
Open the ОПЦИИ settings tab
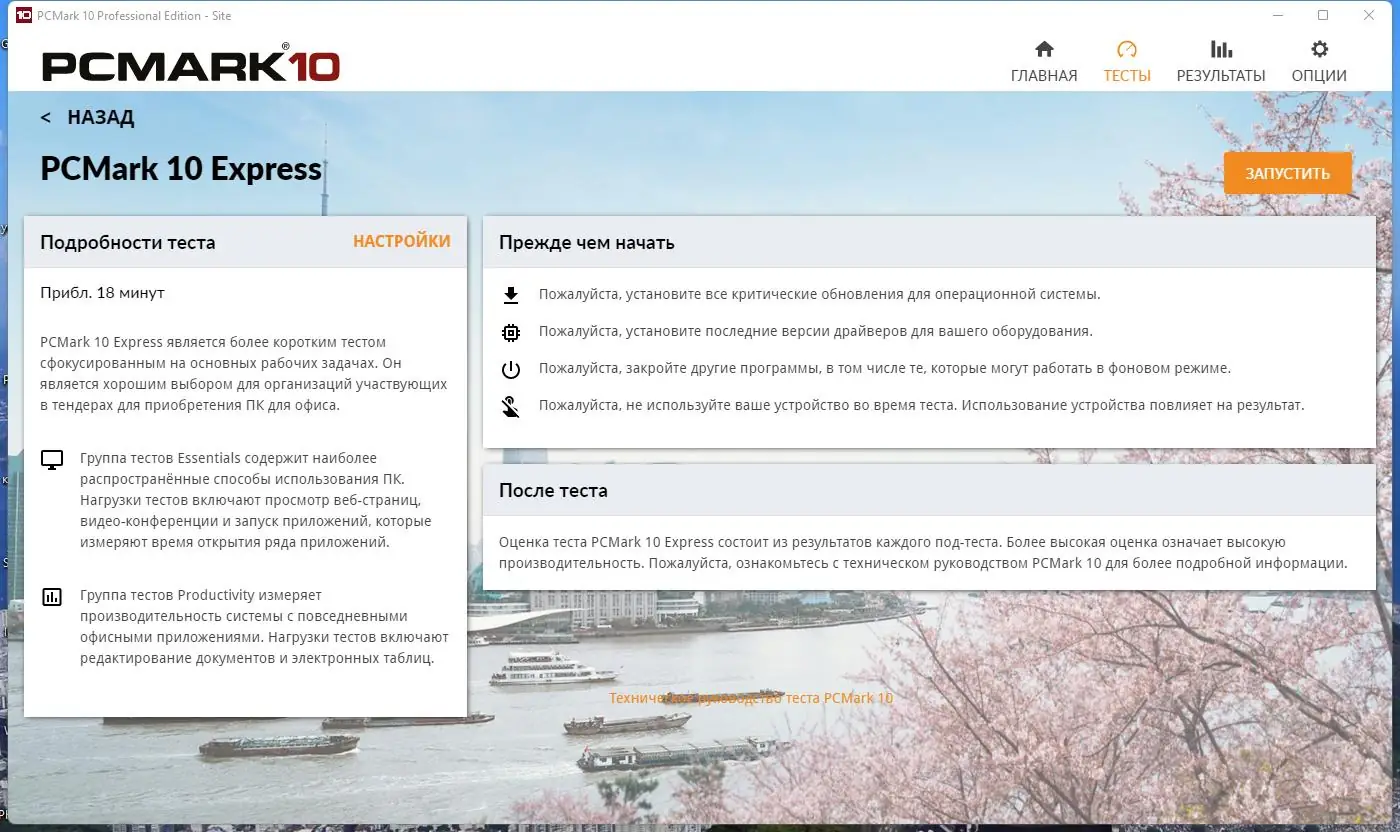click(1319, 62)
